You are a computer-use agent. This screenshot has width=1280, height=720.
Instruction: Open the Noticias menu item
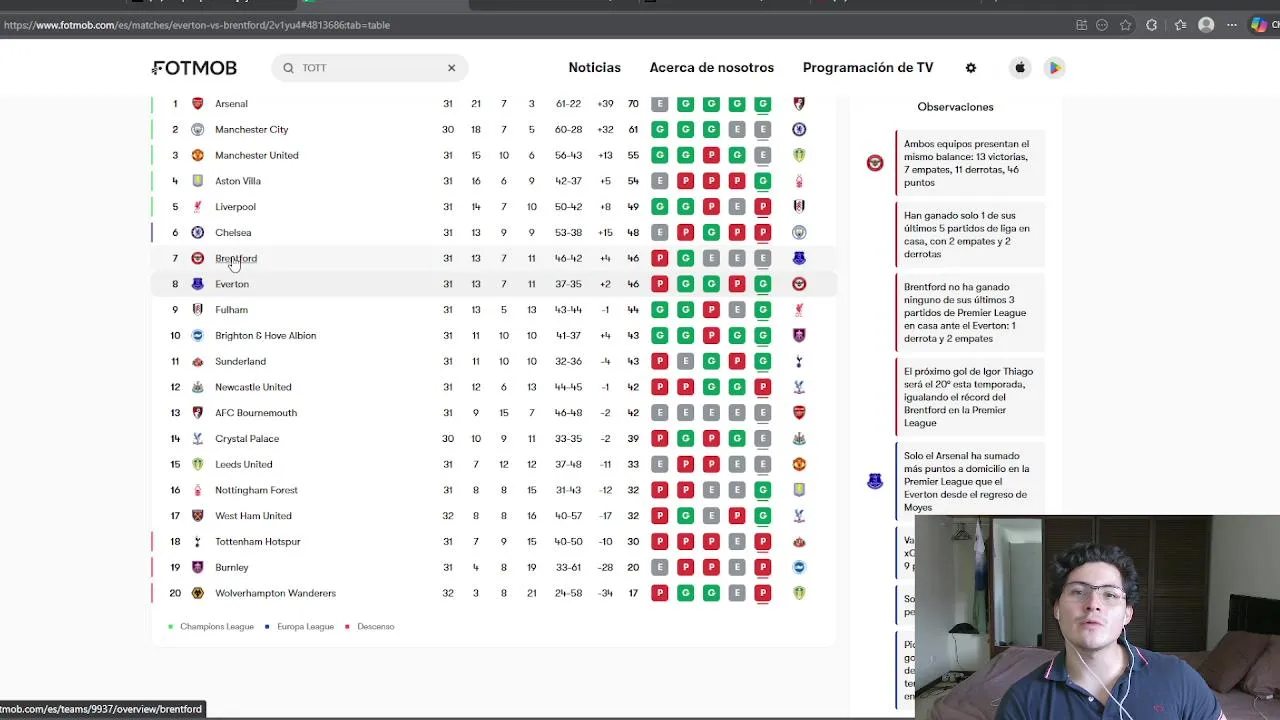tap(594, 68)
